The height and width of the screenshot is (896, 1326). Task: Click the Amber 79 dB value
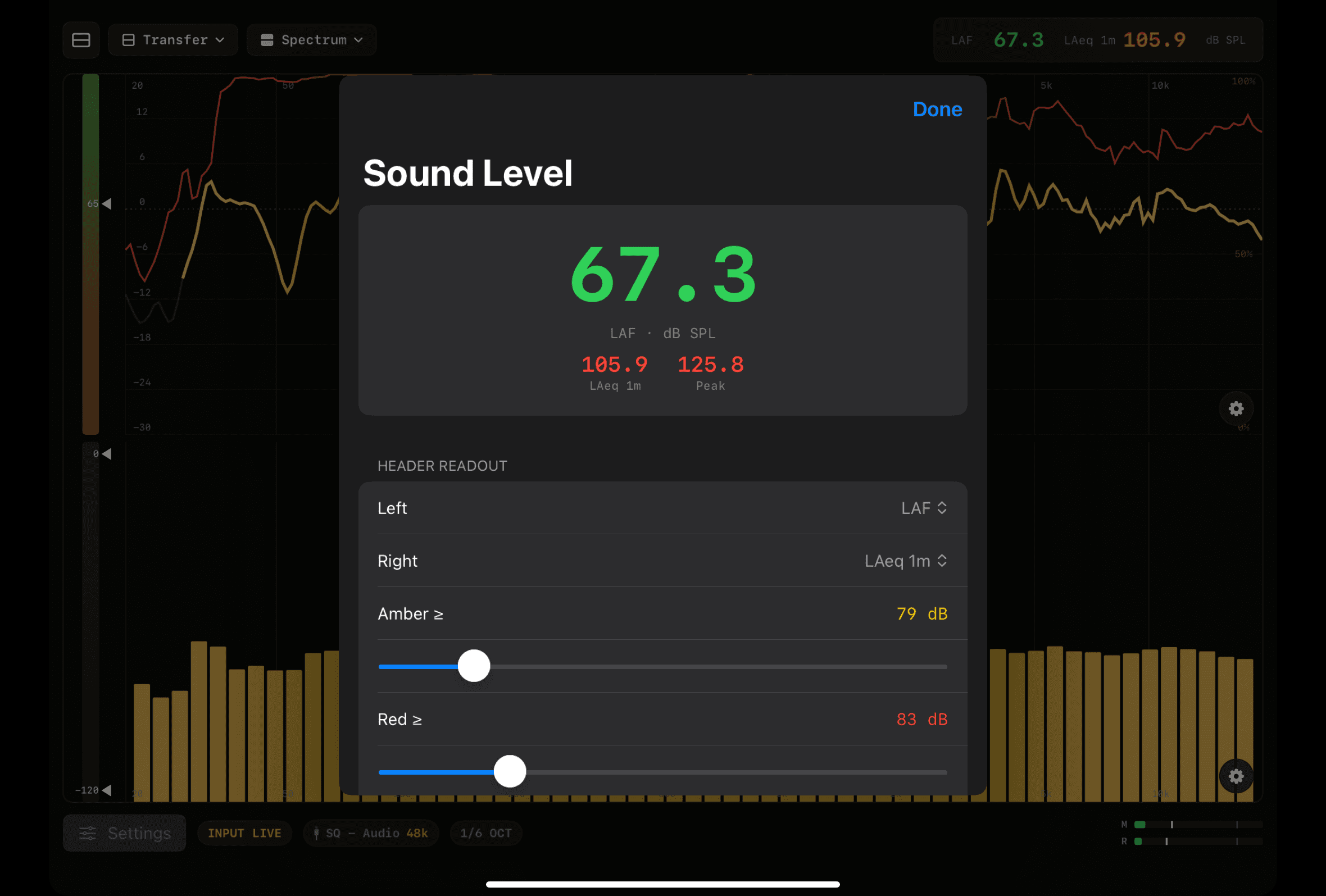point(921,613)
